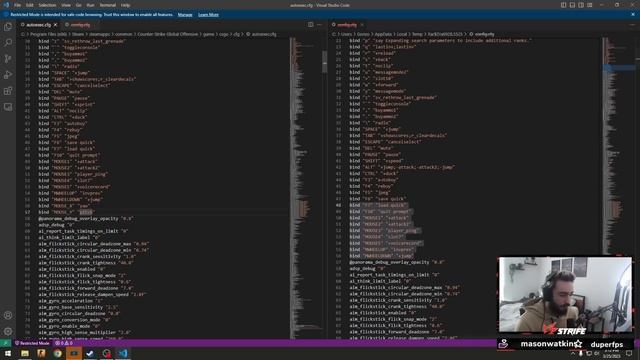This screenshot has width=640, height=360.
Task: Close the autoexec.cfg tab
Action: click(56, 24)
